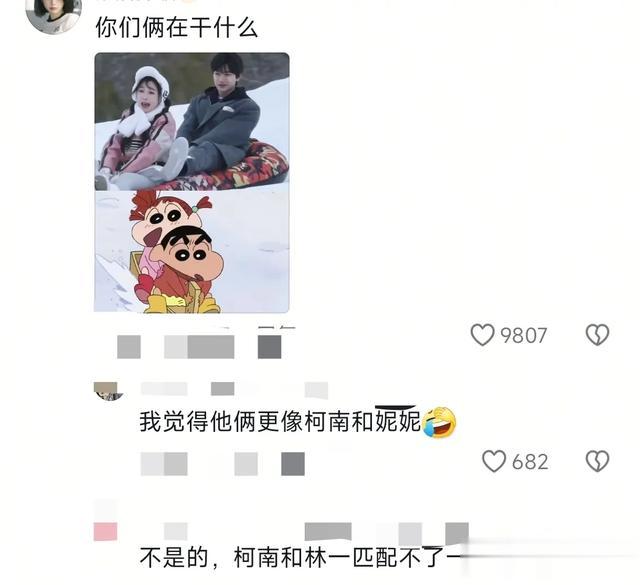Tap the Crayon Shin-chan cartoon image
Screen dimensions: 640x585
coord(192,252)
